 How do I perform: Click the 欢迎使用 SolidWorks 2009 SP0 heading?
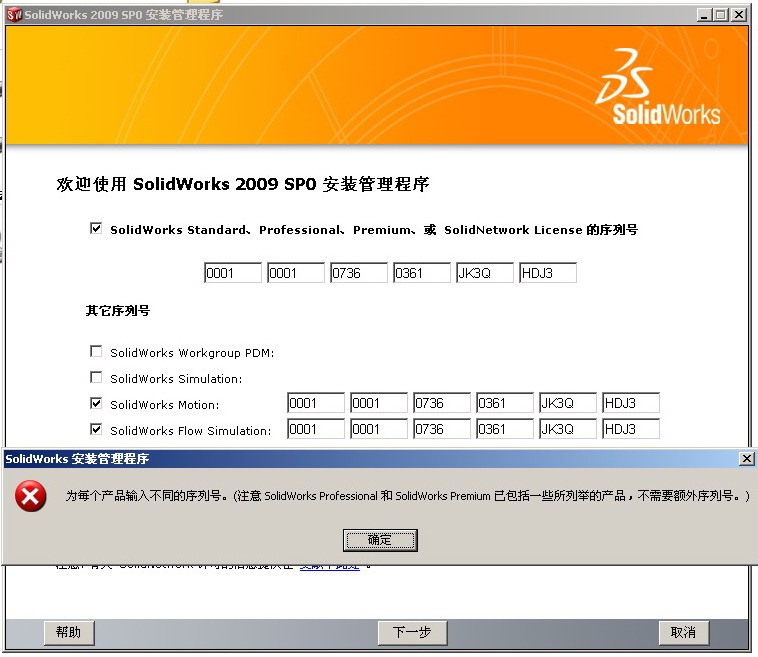tap(243, 184)
